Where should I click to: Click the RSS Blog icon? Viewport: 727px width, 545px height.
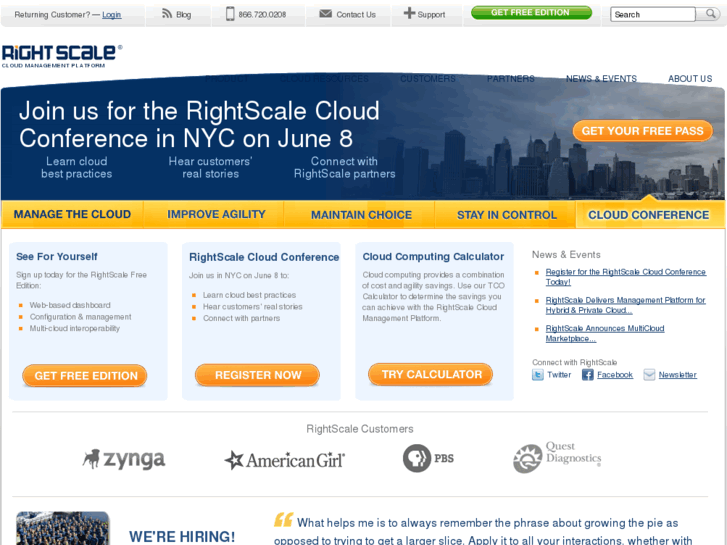pos(167,13)
